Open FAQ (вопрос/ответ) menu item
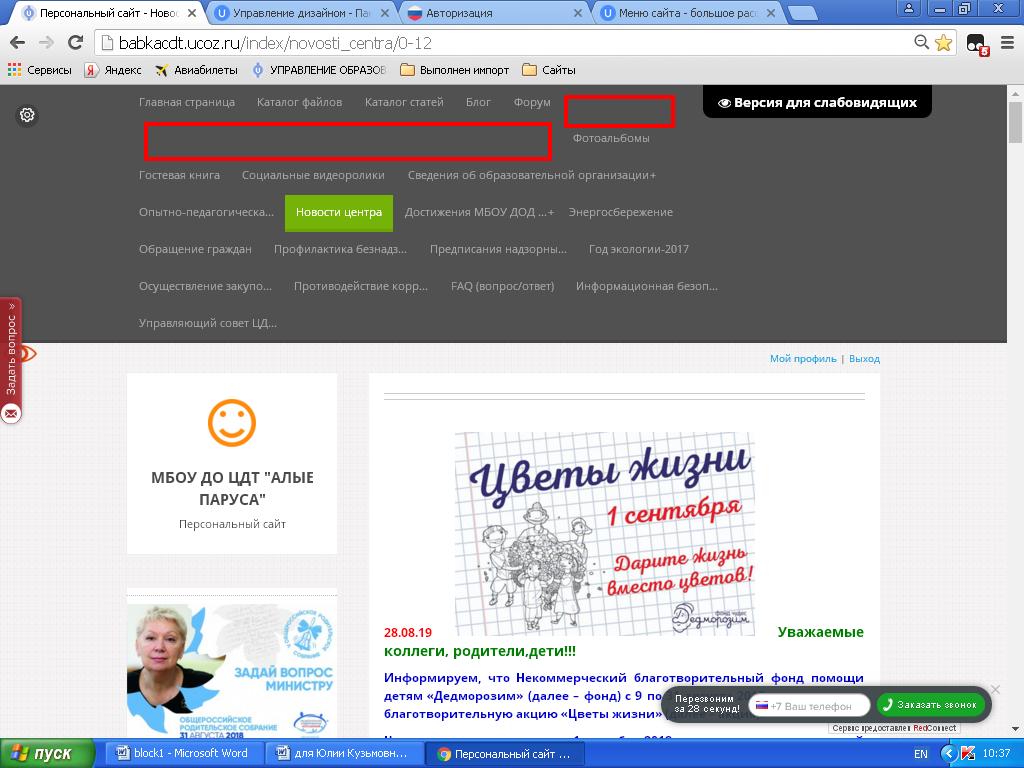The width and height of the screenshot is (1024, 768). [x=502, y=286]
